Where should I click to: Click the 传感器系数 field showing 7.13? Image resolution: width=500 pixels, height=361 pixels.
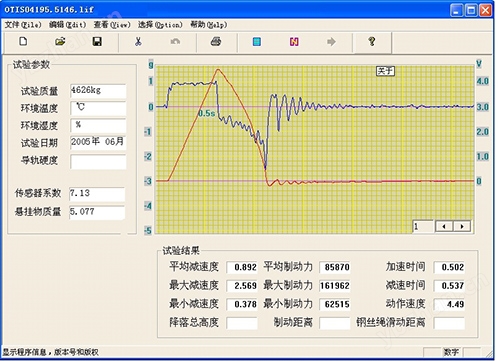click(97, 194)
